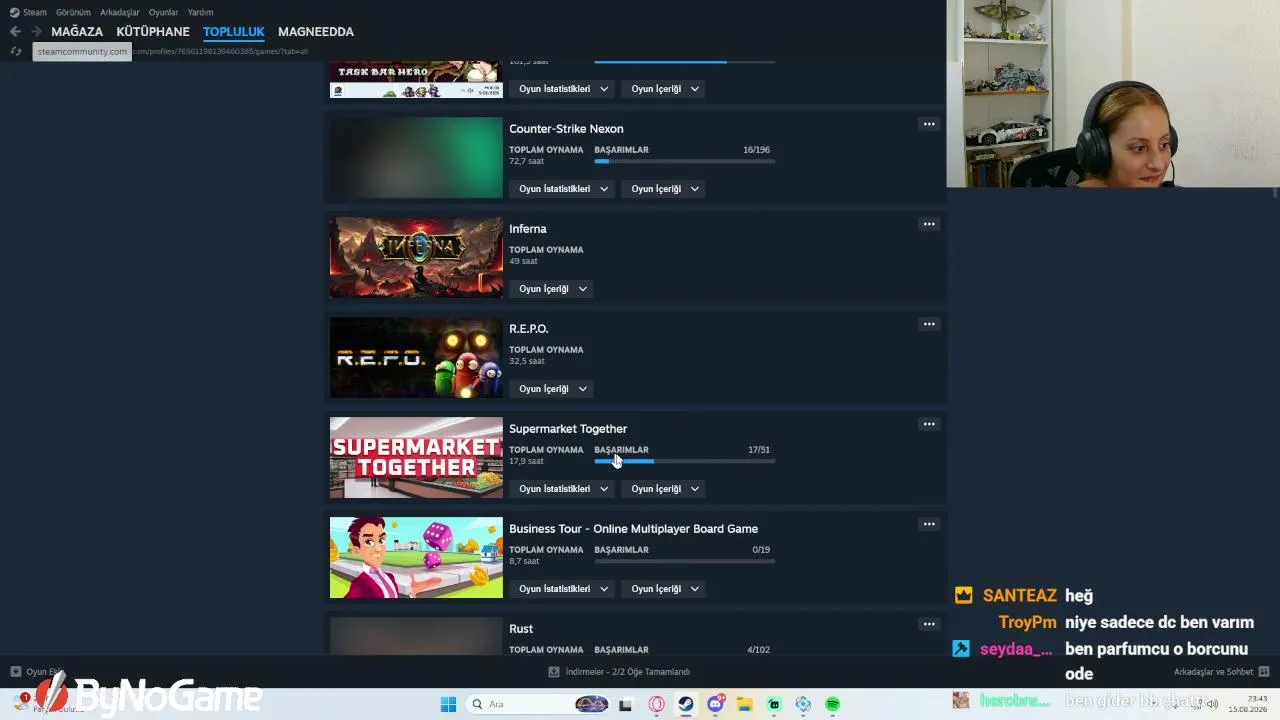Click the 49 saat playtime under Inferna

523,261
